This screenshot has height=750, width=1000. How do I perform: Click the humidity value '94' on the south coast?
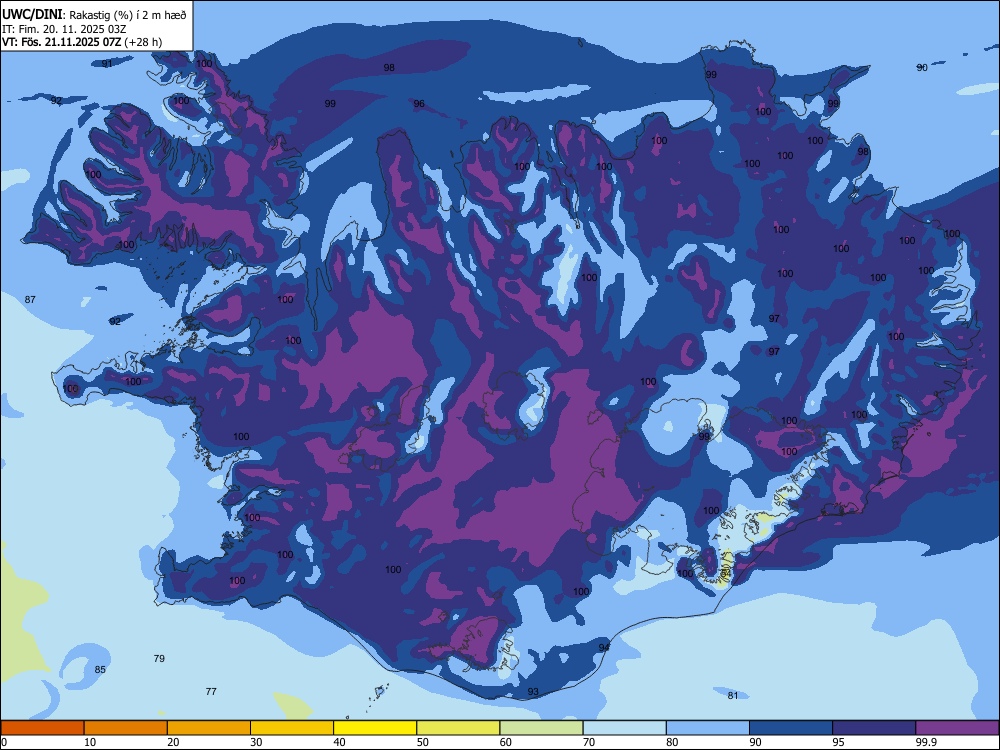[x=604, y=647]
